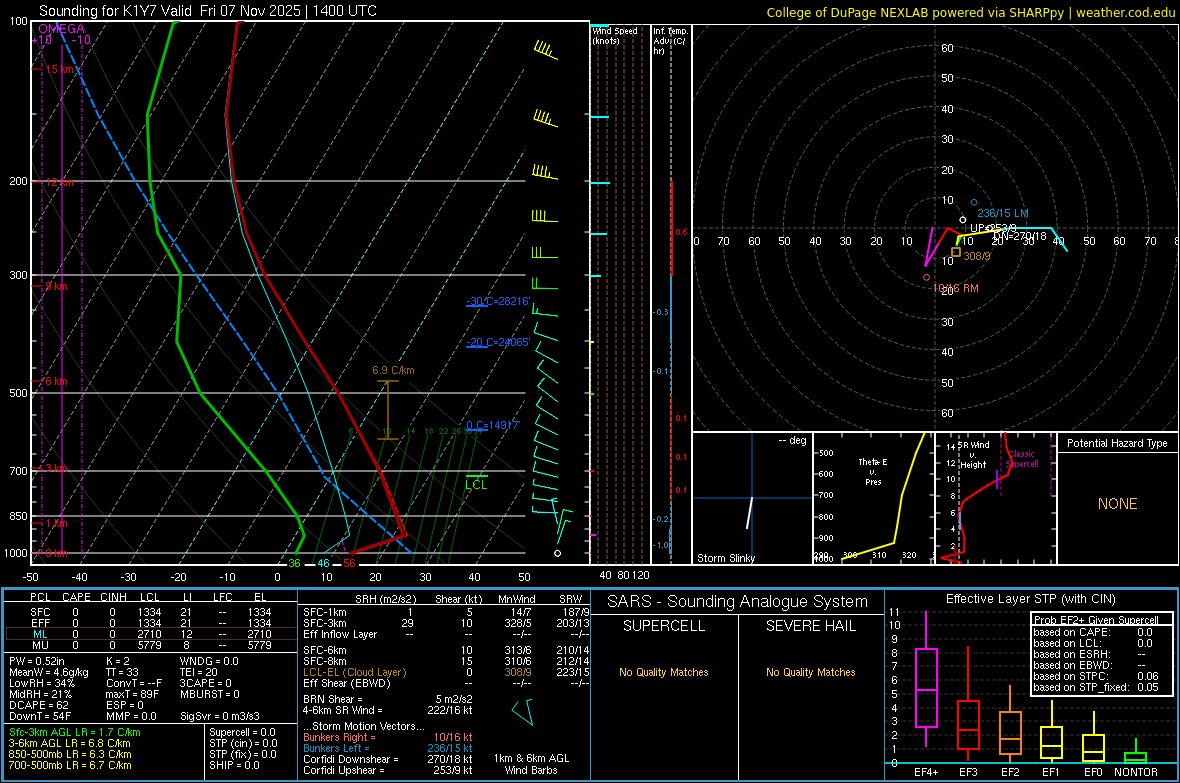Click the blue Bunkers Left = 236/15 kt line
Viewport: 1180px width, 783px height.
click(388, 748)
